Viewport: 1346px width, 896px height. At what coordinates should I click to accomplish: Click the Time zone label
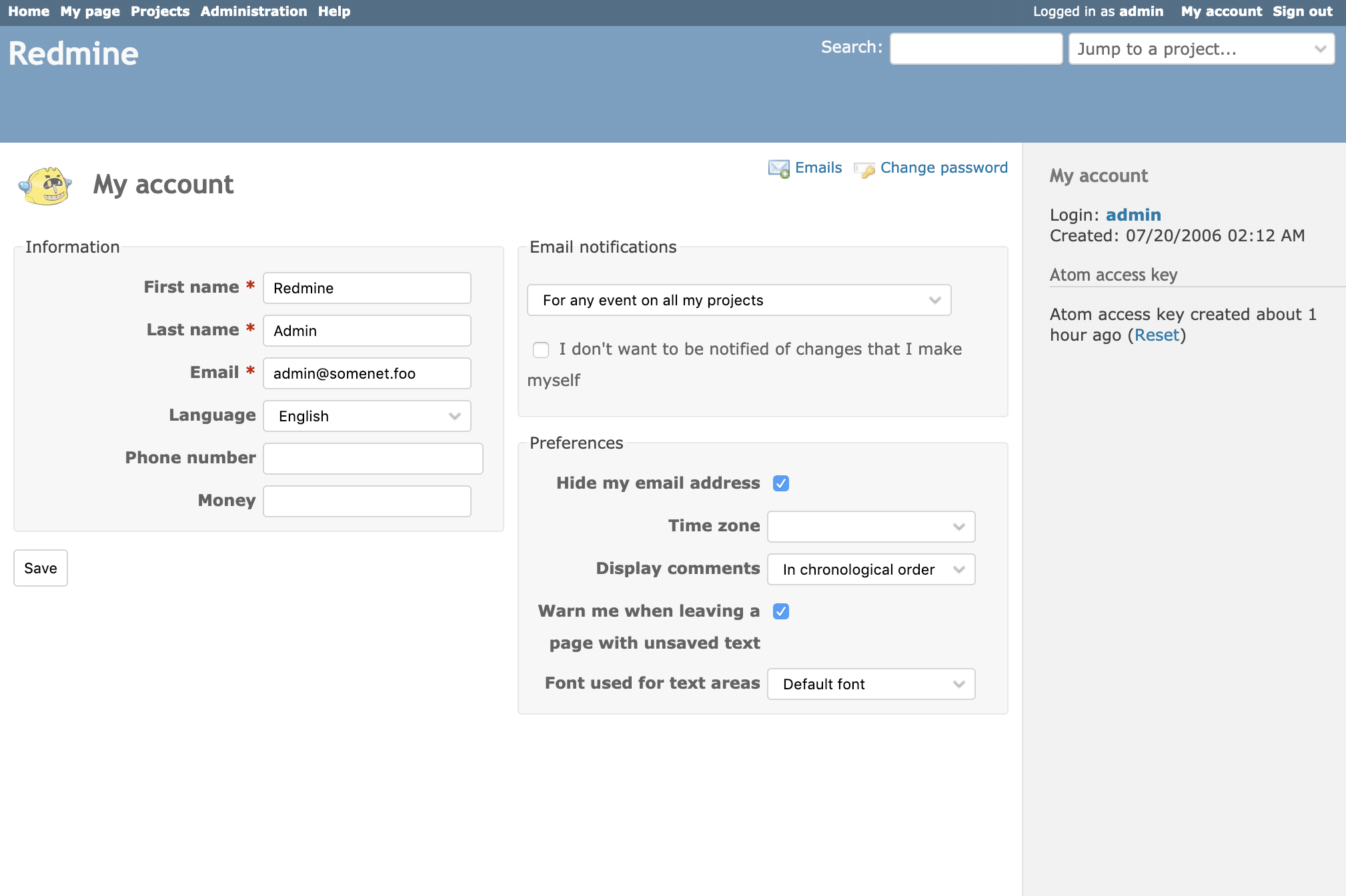pos(714,526)
